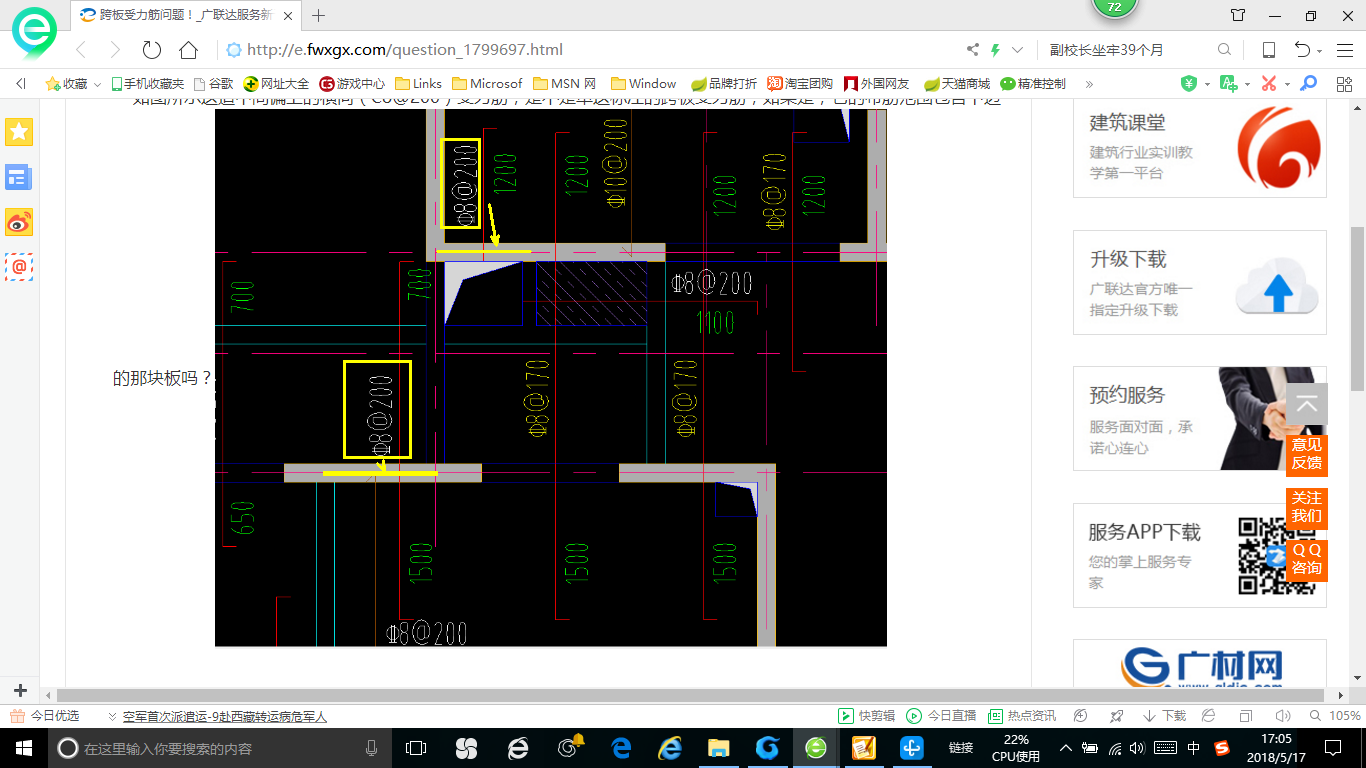Open the 建筑课堂 sidebar banner
1366x768 pixels.
pos(1200,148)
